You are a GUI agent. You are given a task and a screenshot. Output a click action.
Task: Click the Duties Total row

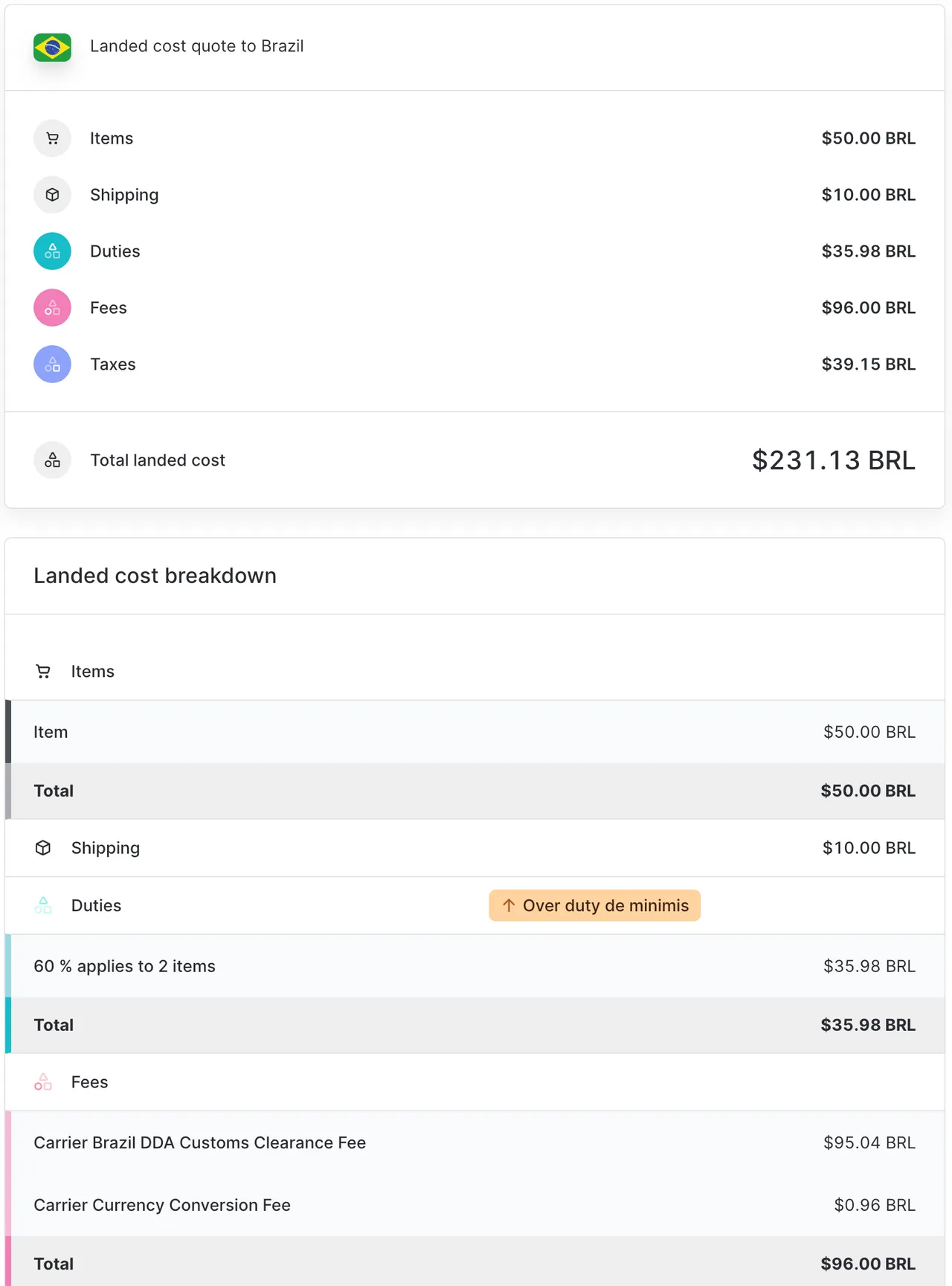[x=476, y=1024]
